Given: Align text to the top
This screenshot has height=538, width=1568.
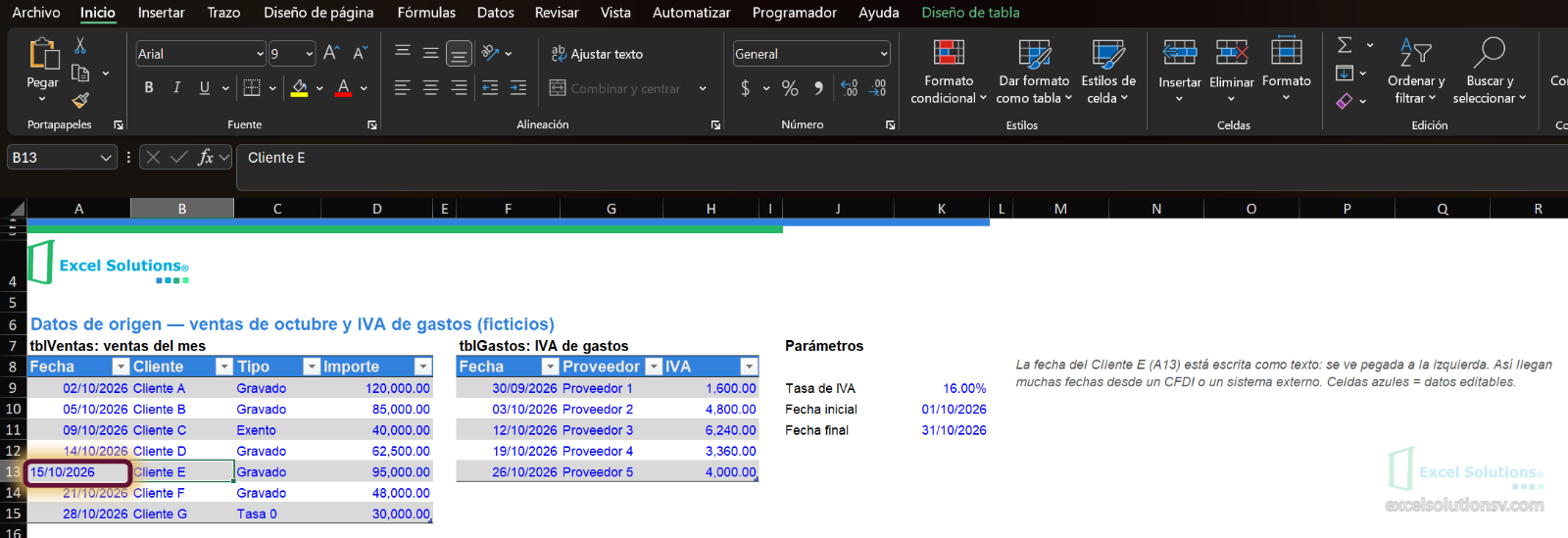Looking at the screenshot, I should pyautogui.click(x=402, y=53).
